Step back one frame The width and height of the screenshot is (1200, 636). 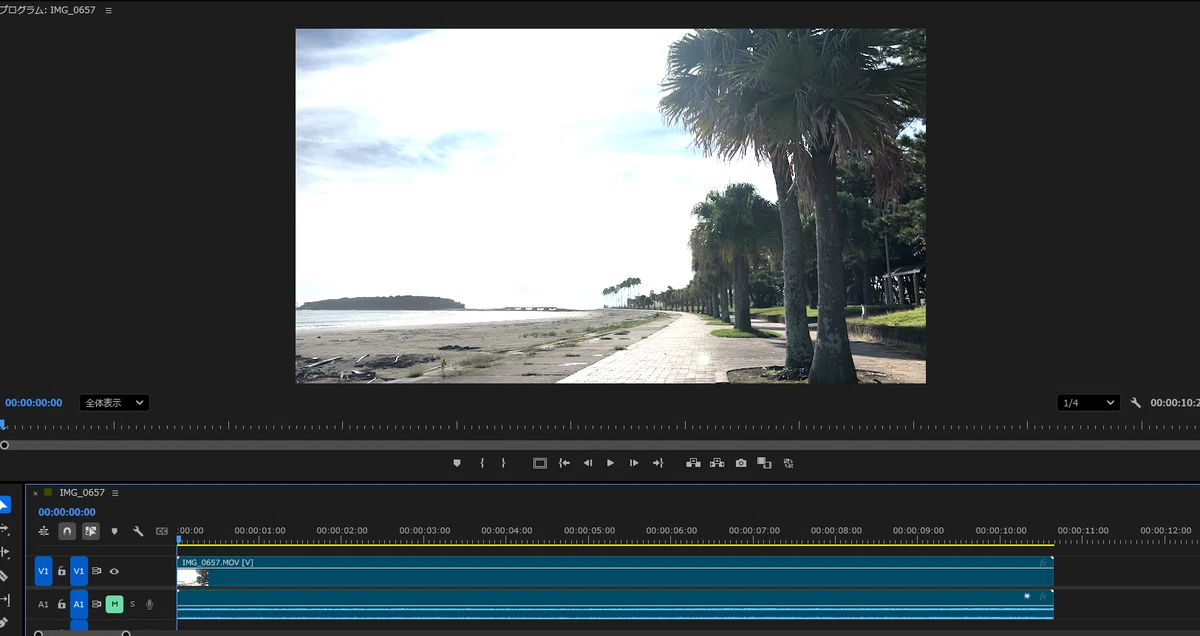click(x=588, y=463)
